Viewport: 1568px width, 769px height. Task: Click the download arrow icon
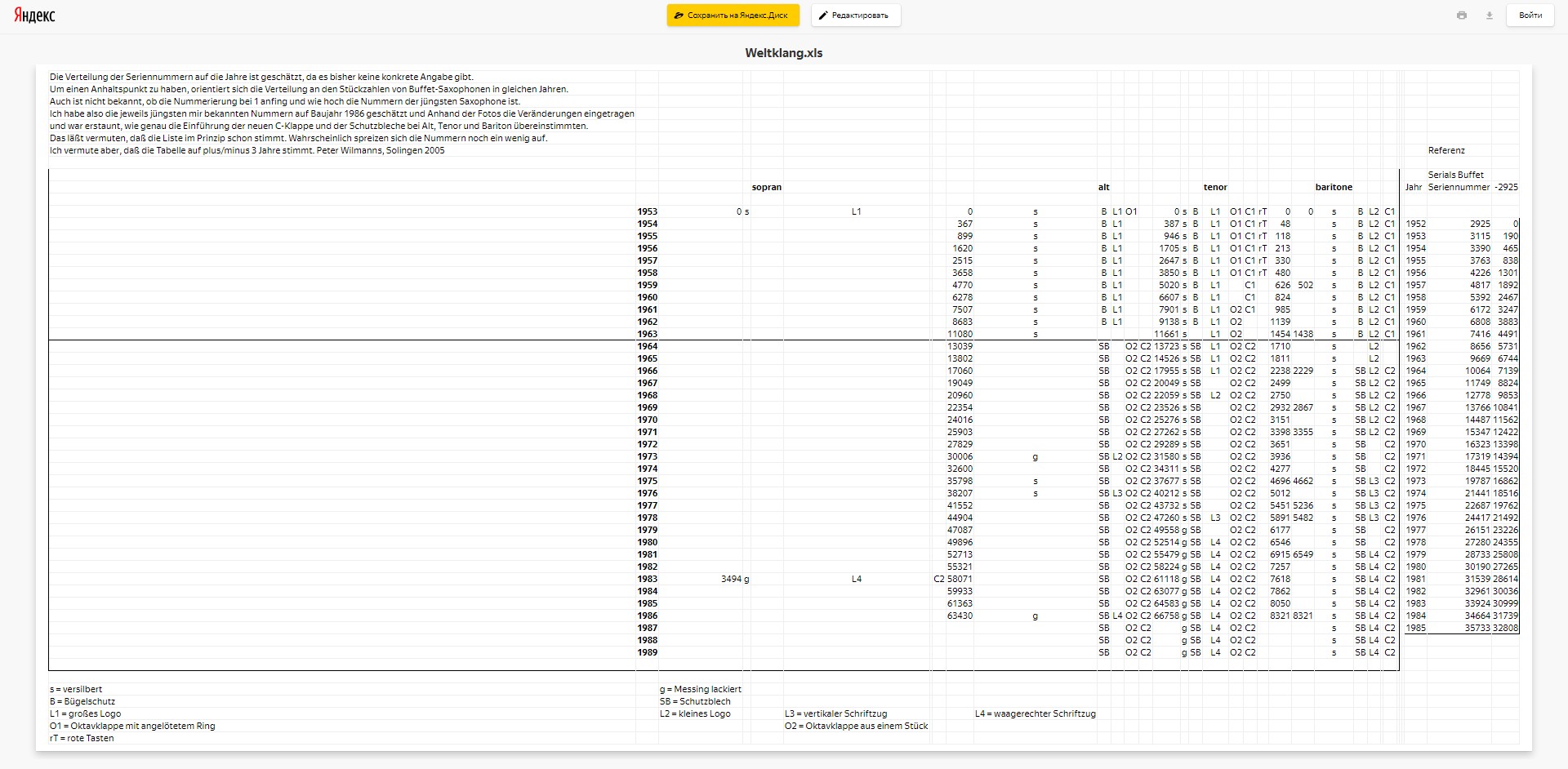click(x=1489, y=16)
